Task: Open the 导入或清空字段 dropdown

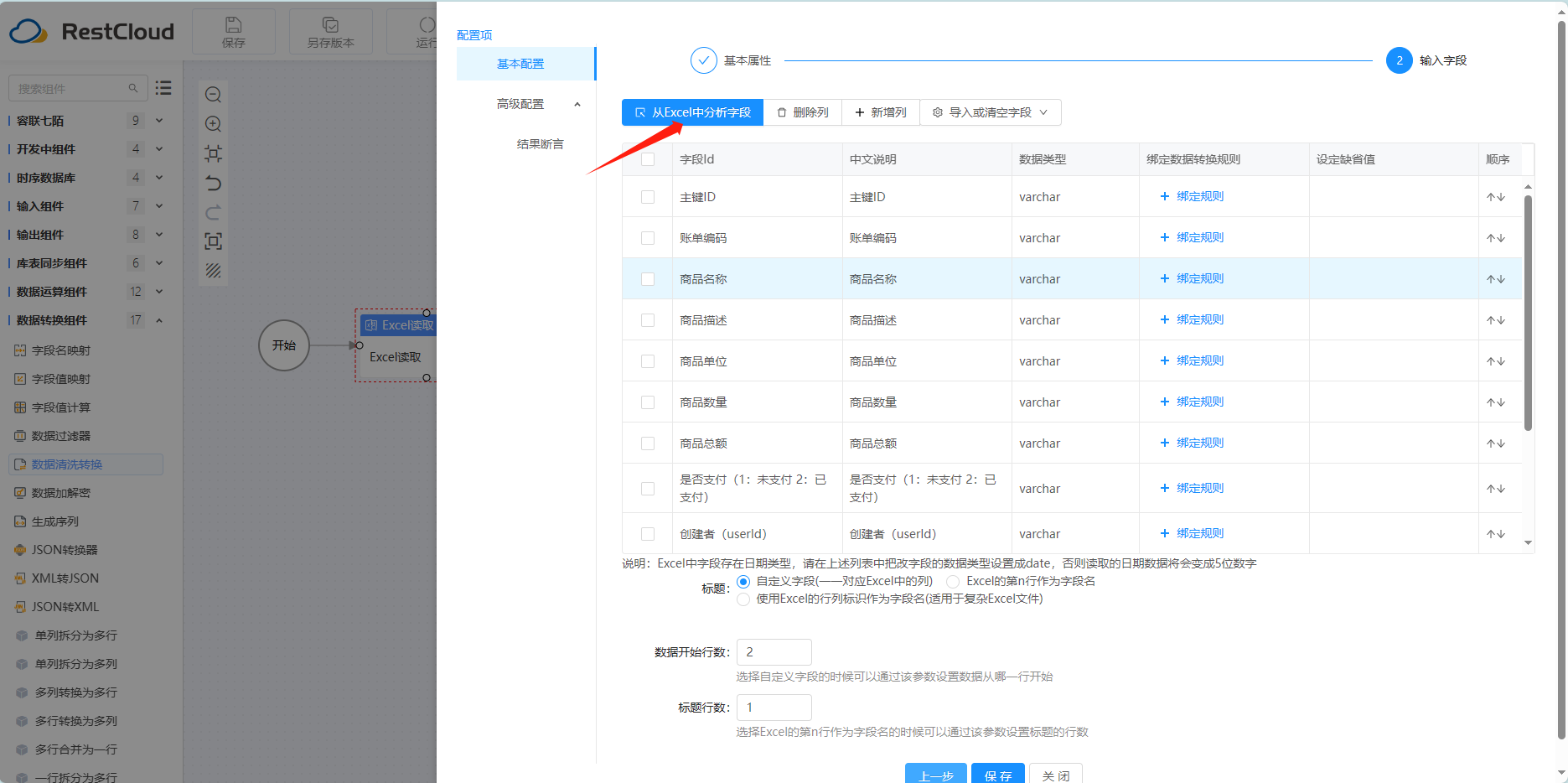Action: 991,112
